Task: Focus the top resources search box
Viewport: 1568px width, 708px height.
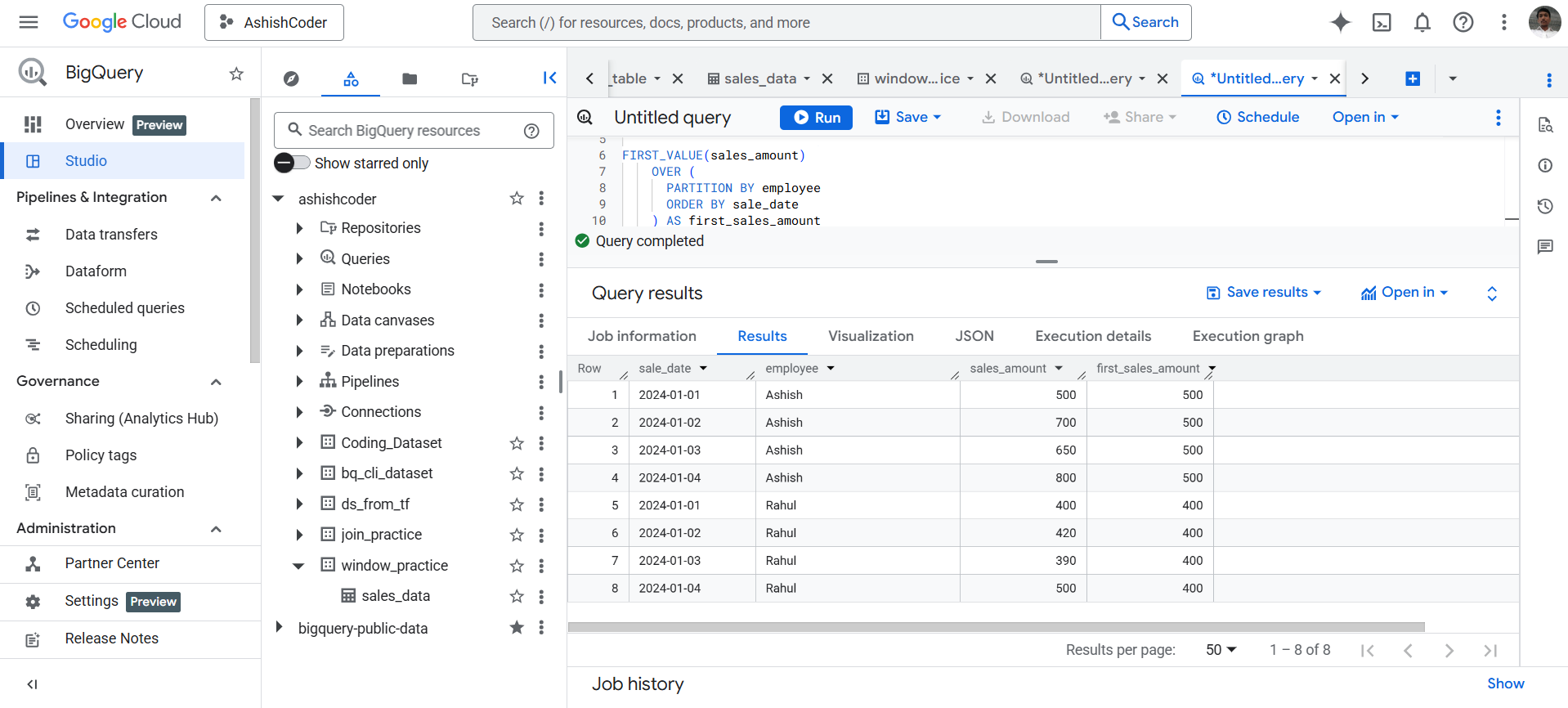Action: [x=786, y=22]
